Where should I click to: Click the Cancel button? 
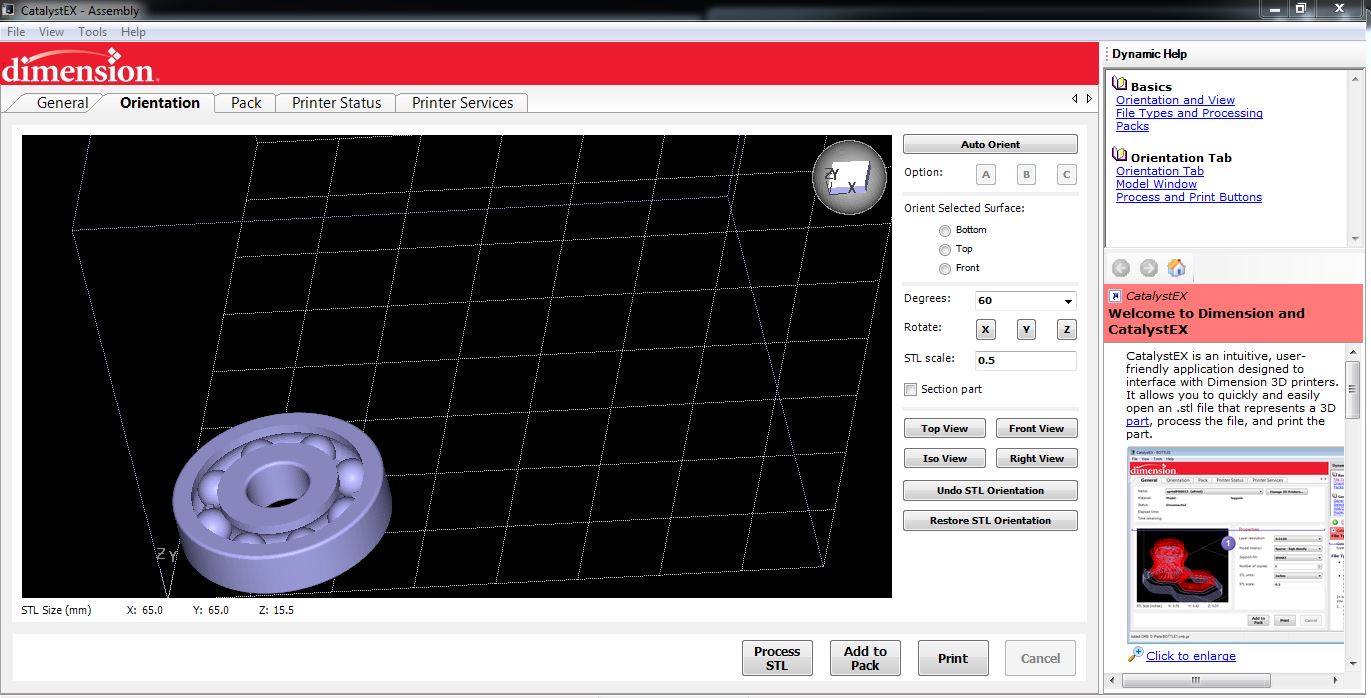[x=1040, y=658]
